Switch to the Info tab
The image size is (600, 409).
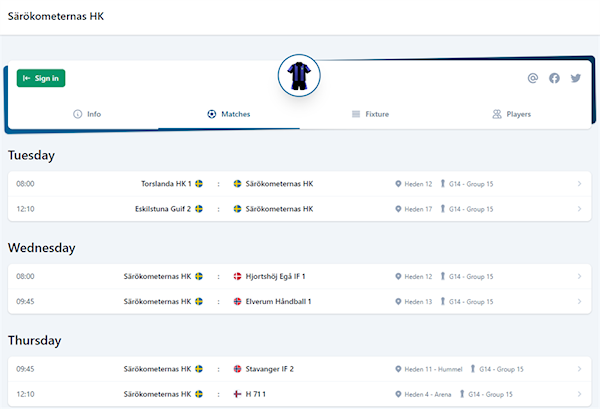(87, 114)
